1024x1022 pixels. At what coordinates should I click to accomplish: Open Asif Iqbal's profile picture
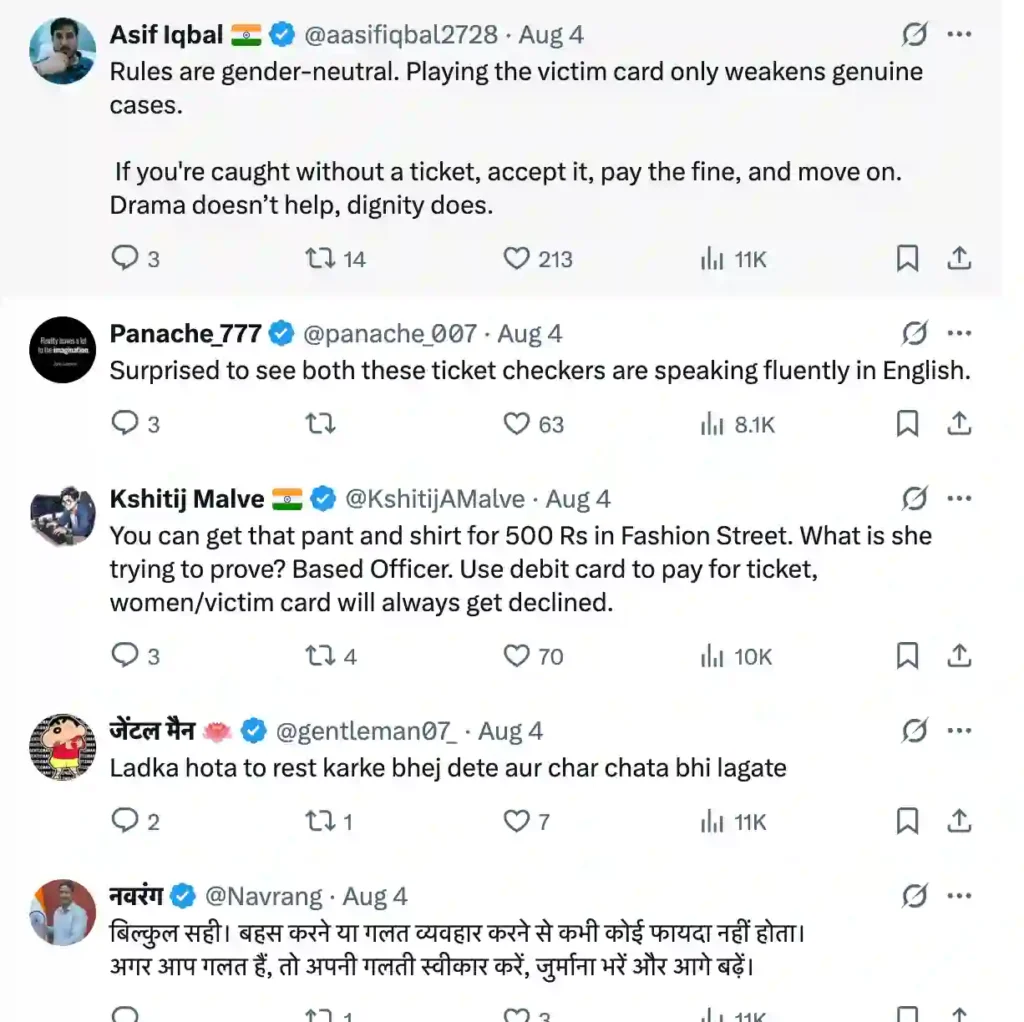coord(63,50)
